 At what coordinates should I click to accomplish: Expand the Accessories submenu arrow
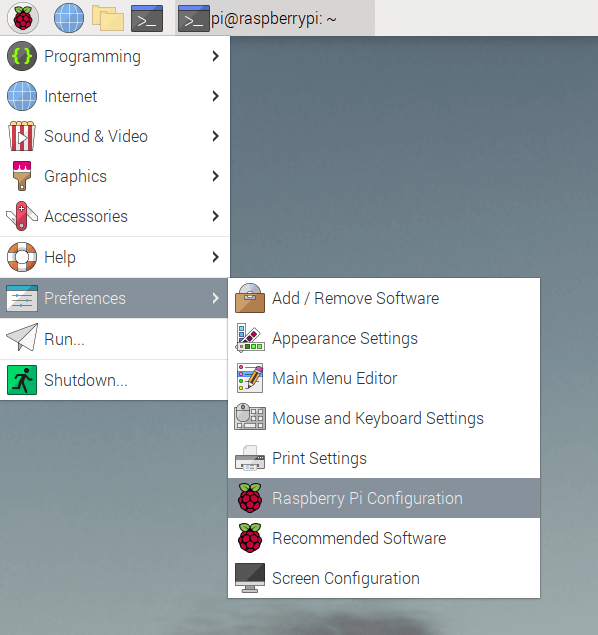point(216,216)
